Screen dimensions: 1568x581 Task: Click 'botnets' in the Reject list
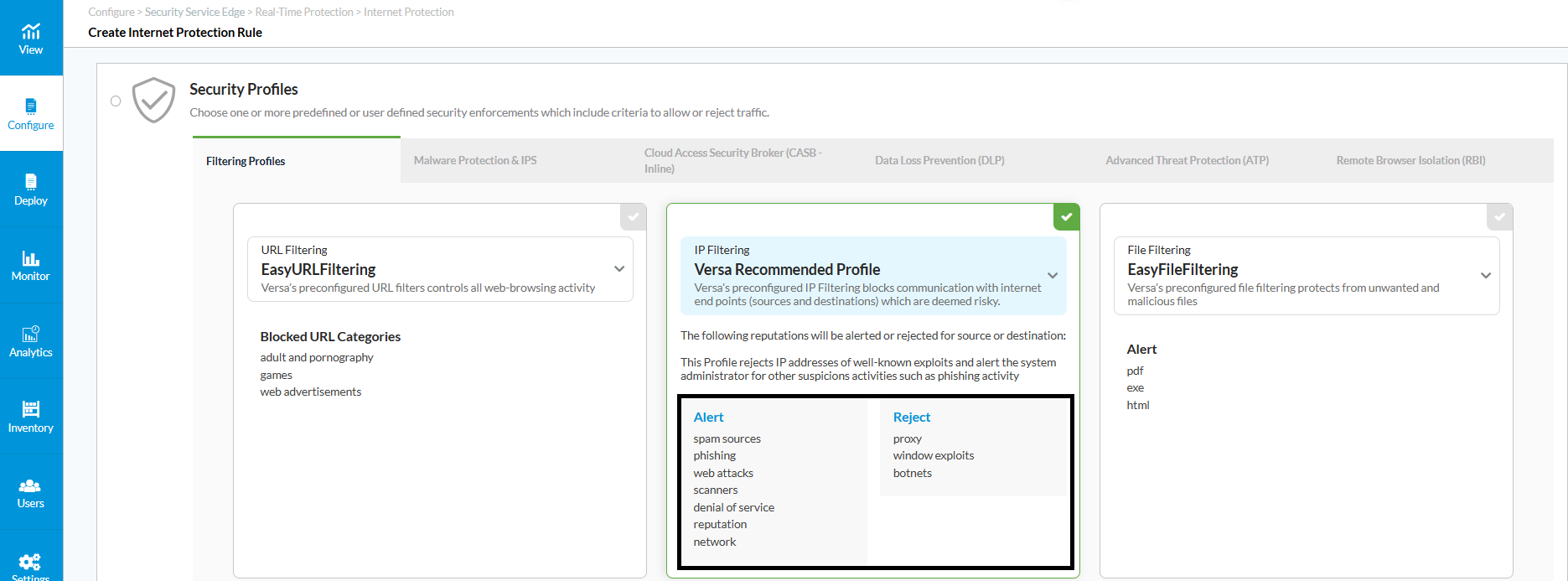click(x=913, y=473)
